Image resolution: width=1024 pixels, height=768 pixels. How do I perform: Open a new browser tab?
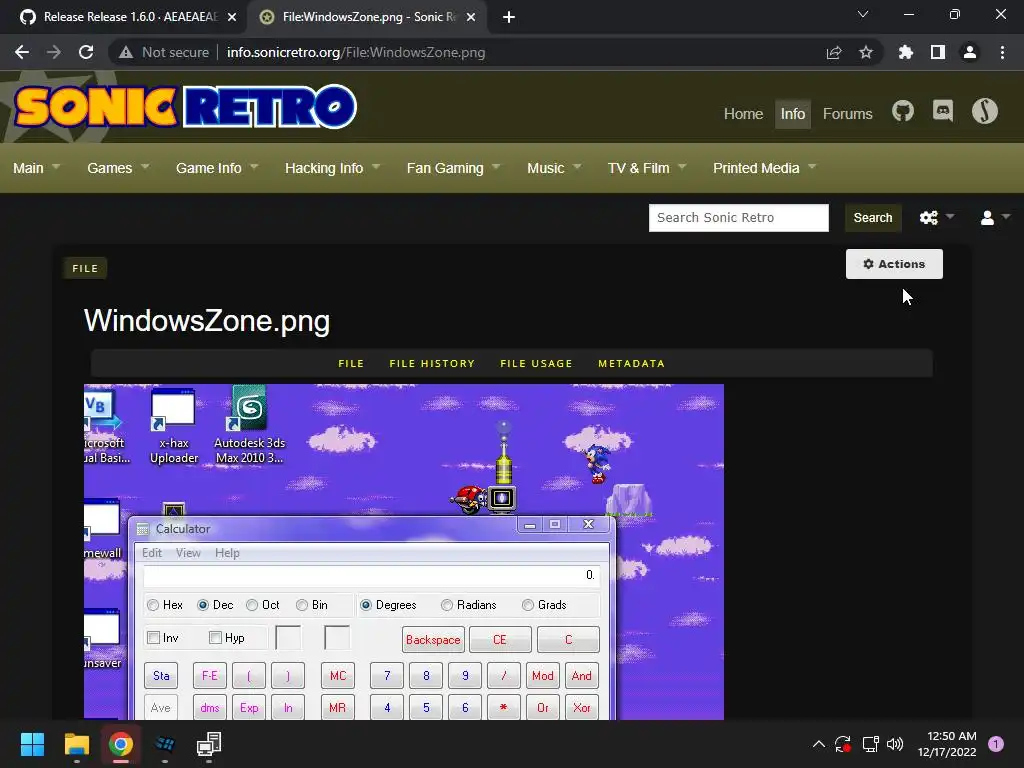509,17
